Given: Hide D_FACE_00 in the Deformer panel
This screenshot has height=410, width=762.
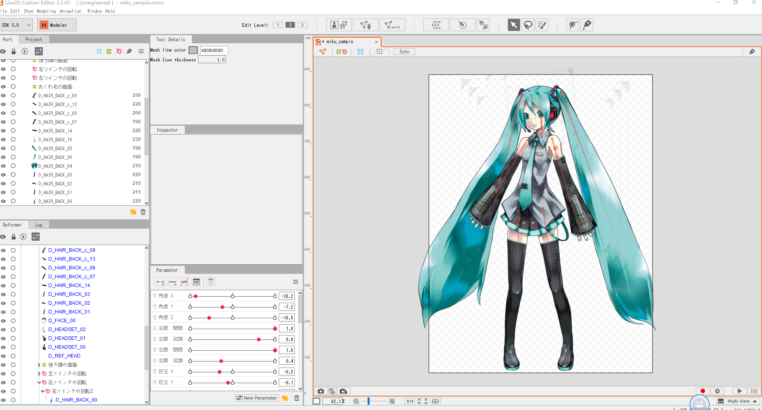Looking at the screenshot, I should 3,321.
